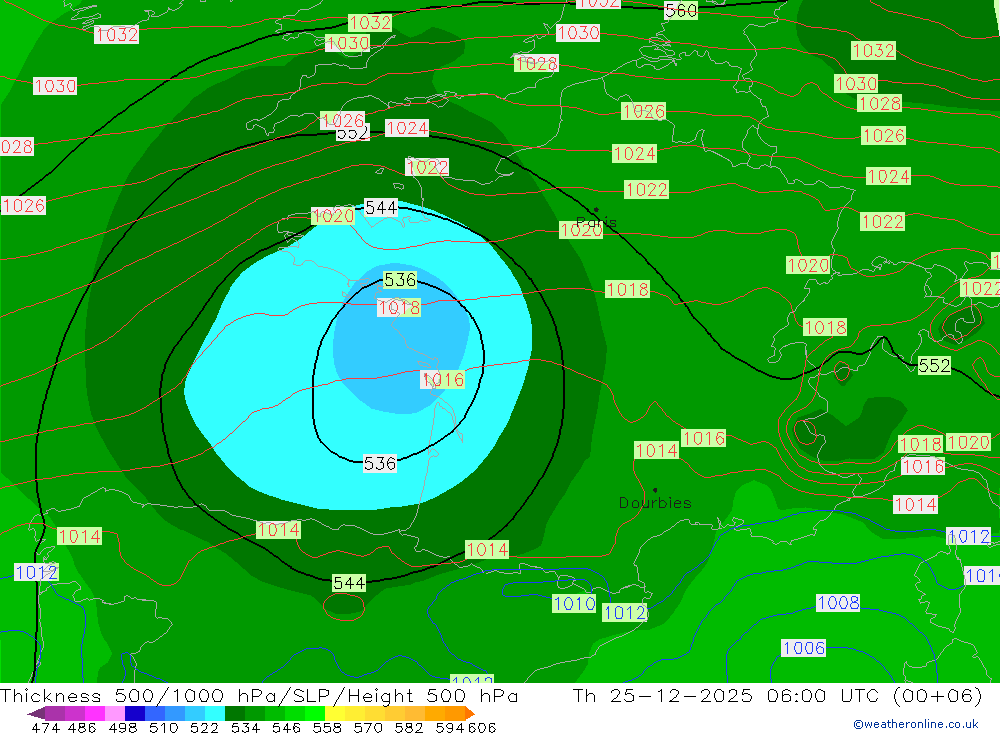Click the 536 label above the blue core
Image resolution: width=1000 pixels, height=733 pixels.
(400, 279)
